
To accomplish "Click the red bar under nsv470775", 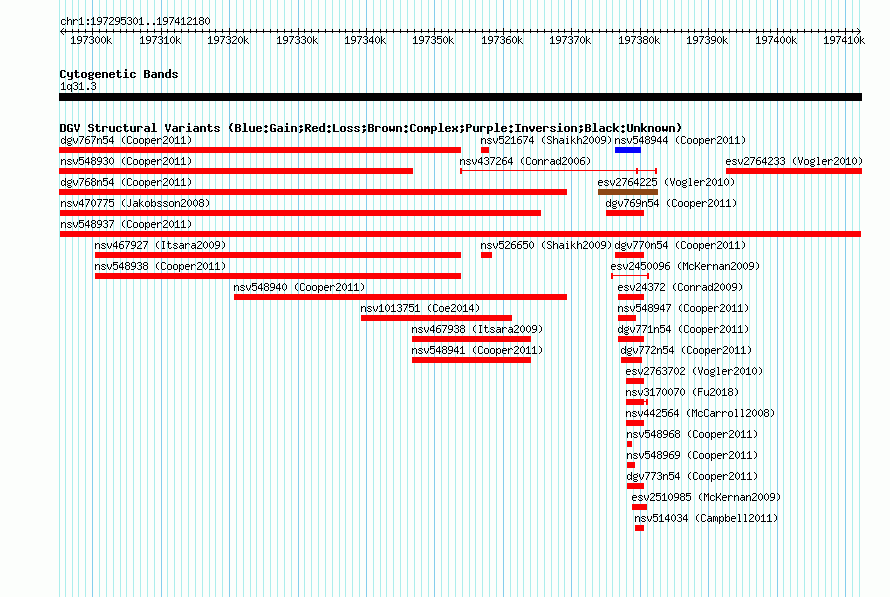I will click(300, 213).
